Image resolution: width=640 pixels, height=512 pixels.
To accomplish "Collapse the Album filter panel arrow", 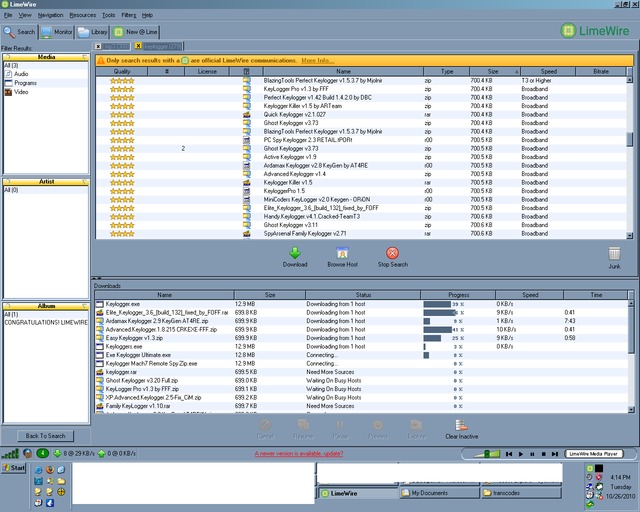I will pyautogui.click(x=84, y=306).
